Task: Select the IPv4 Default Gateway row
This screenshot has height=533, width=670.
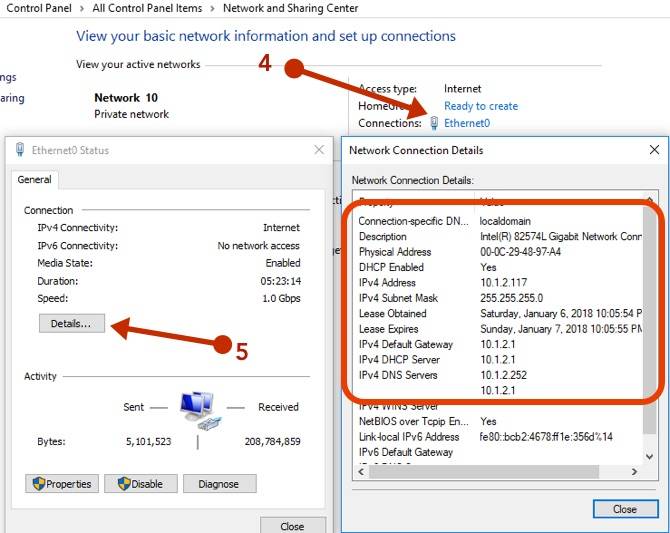Action: click(x=499, y=344)
